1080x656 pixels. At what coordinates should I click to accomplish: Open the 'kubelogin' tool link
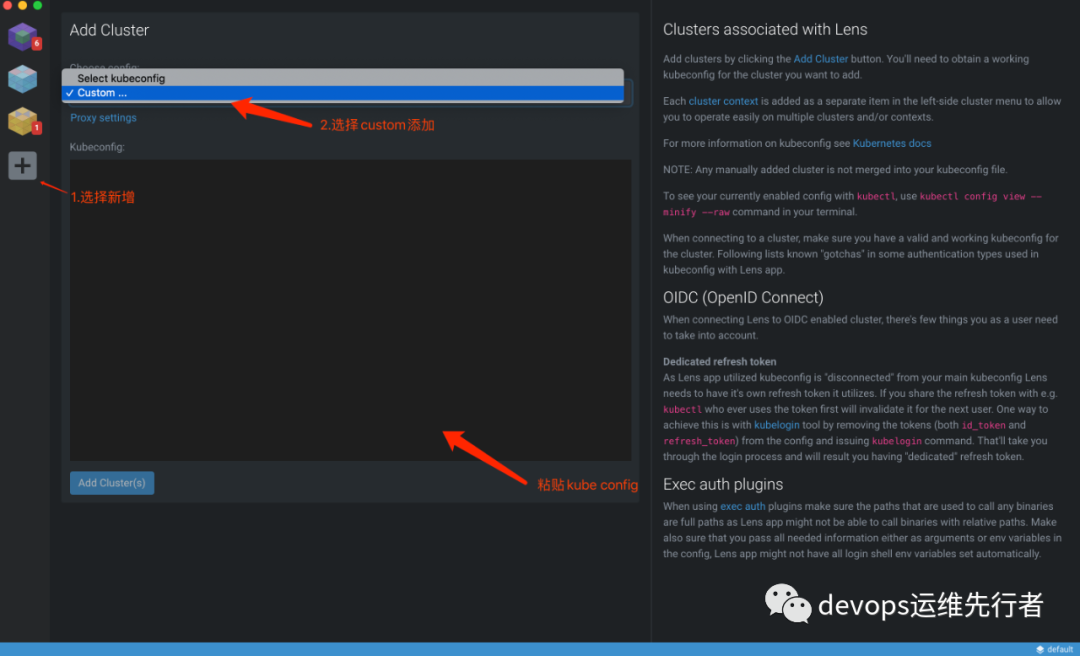click(x=778, y=425)
